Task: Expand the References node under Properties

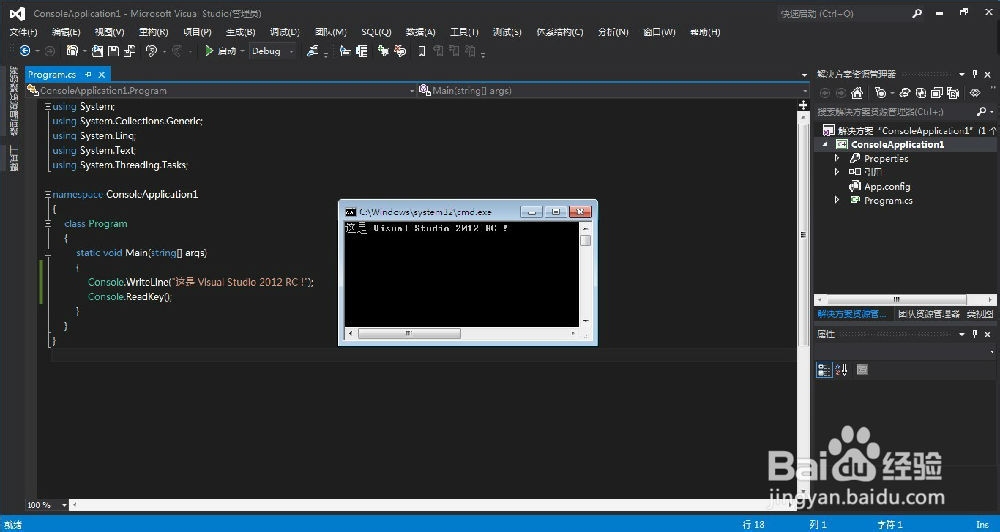Action: click(837, 172)
